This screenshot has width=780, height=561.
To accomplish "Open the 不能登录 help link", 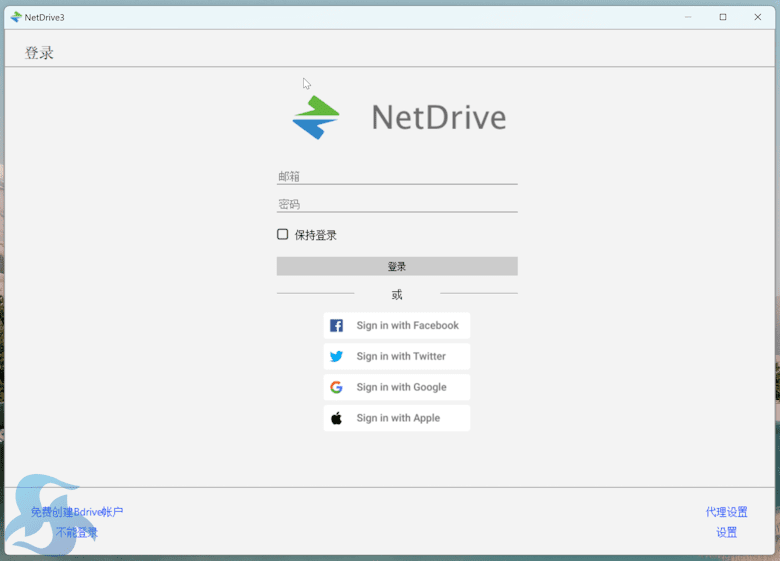I will coord(77,533).
